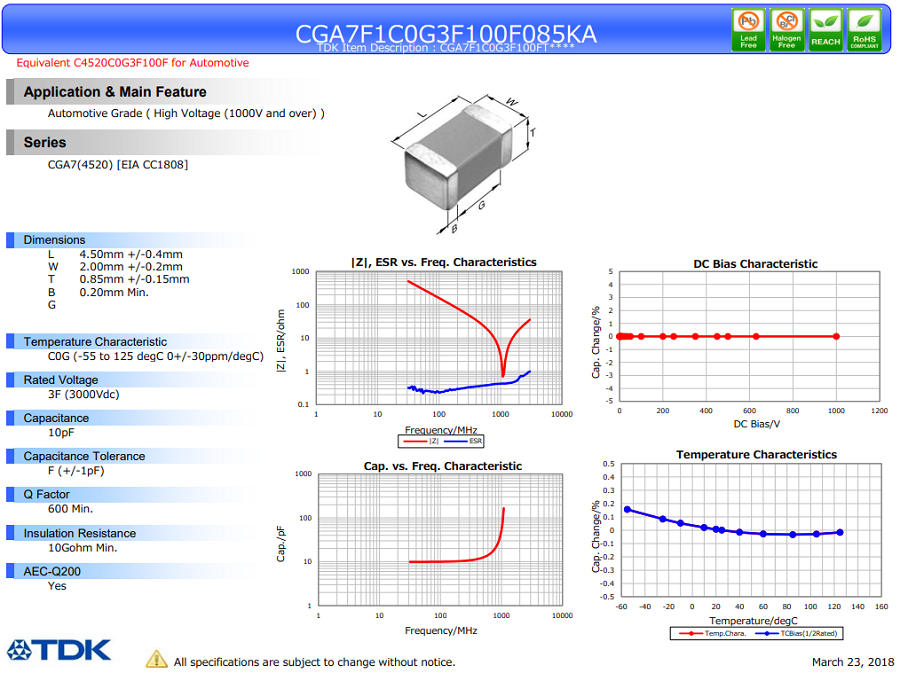Select the Temperature Characteristic section heading
The image size is (900, 673).
[95, 342]
